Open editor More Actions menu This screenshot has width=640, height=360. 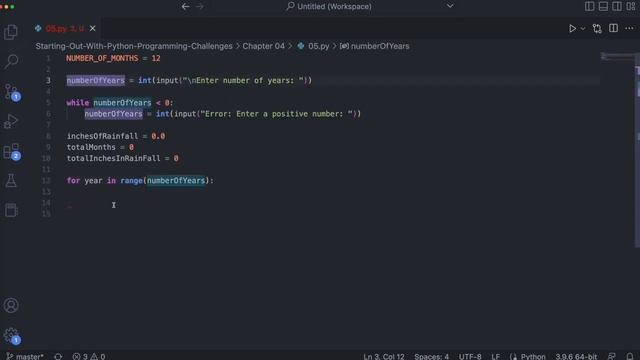(629, 28)
